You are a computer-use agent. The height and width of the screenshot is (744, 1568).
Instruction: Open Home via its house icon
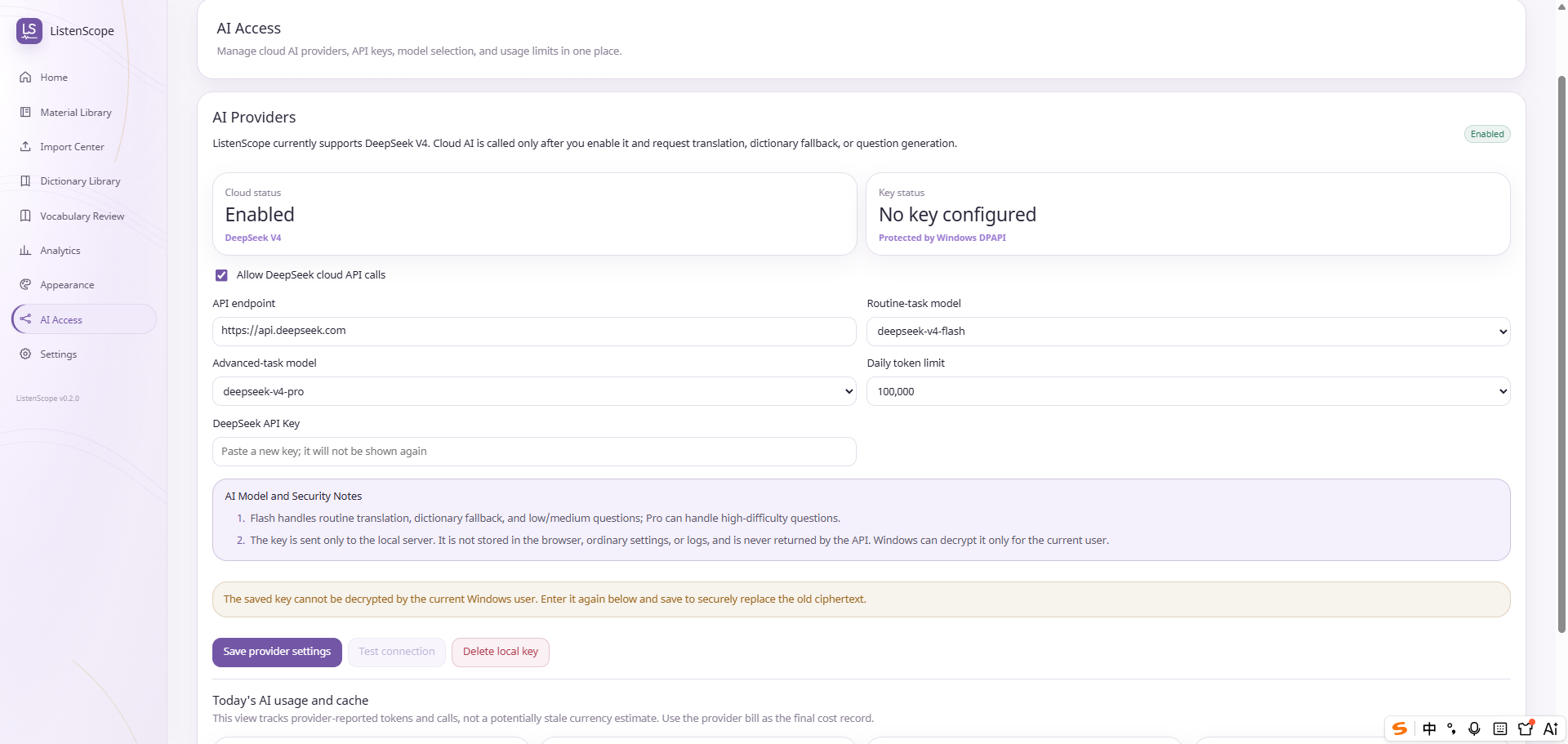(x=25, y=78)
